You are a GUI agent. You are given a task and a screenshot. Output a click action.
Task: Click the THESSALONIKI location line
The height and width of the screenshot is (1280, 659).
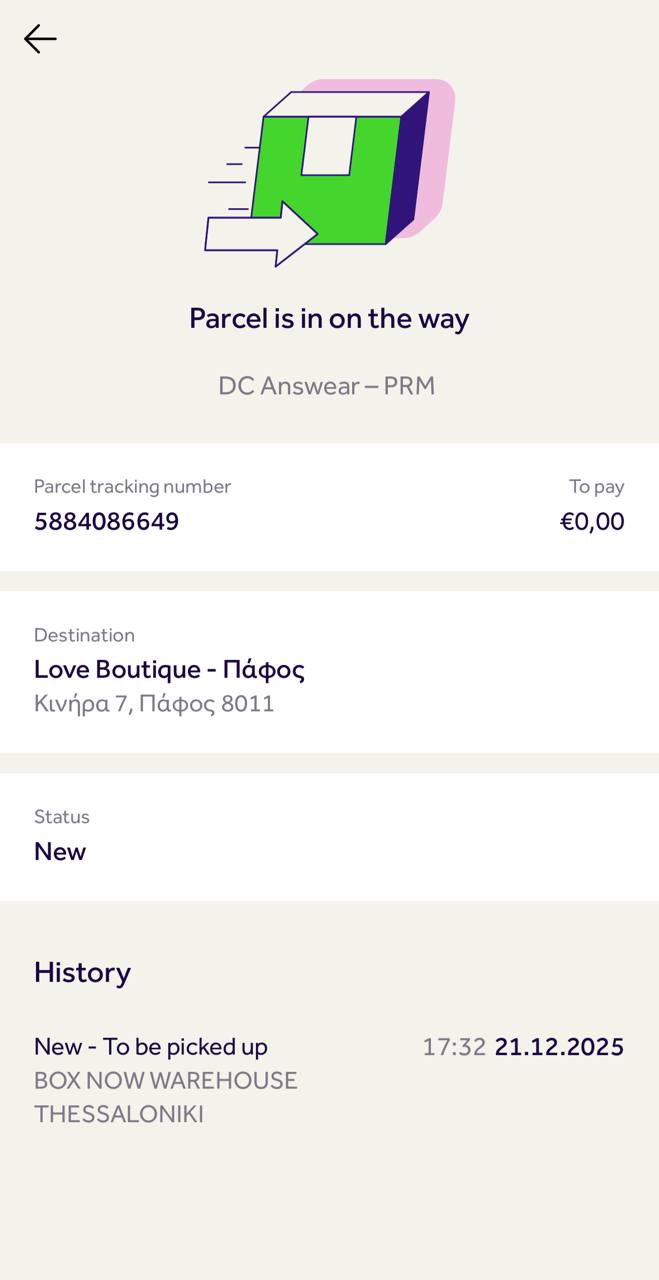tap(119, 1114)
